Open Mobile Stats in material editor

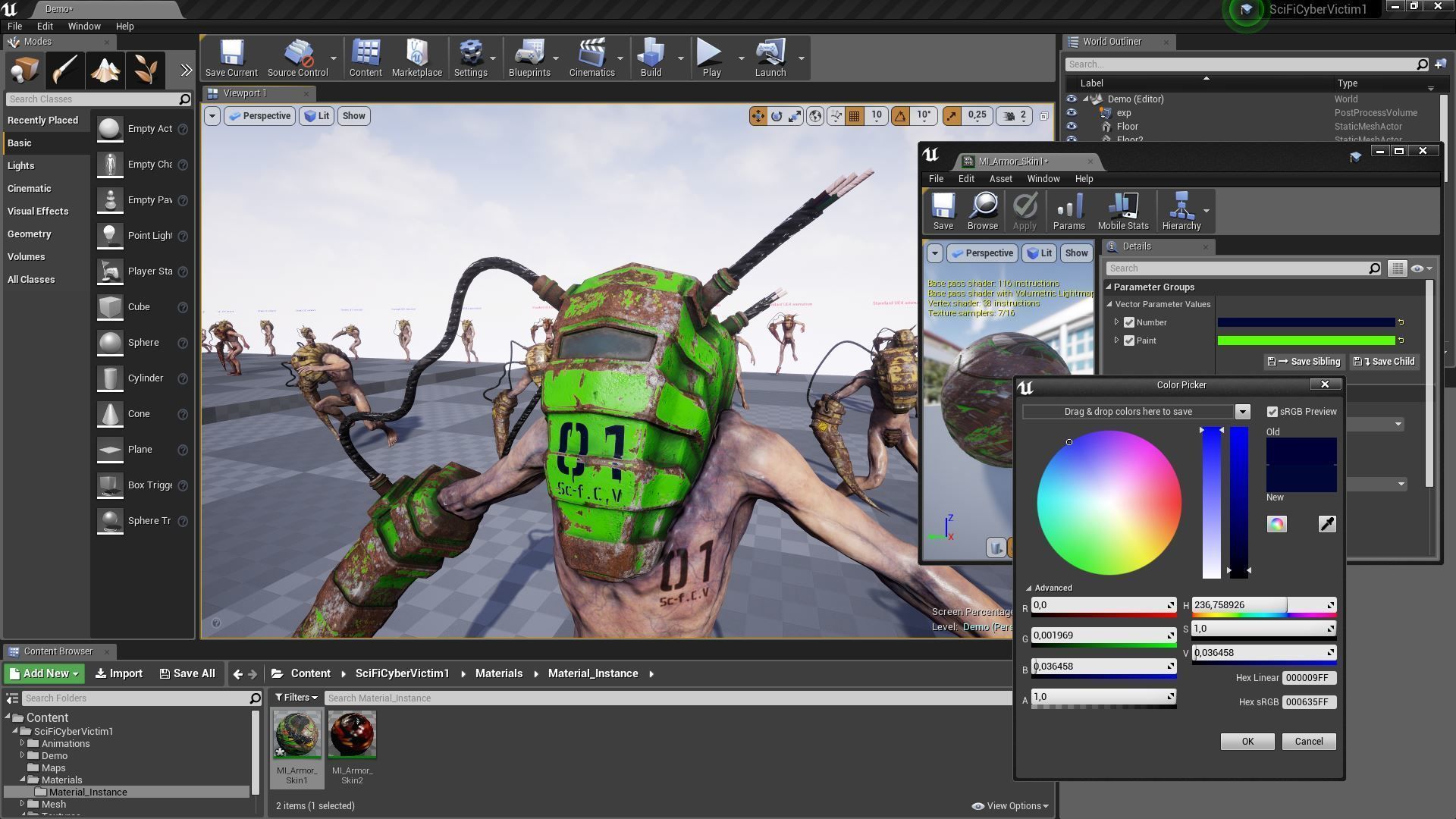point(1122,211)
